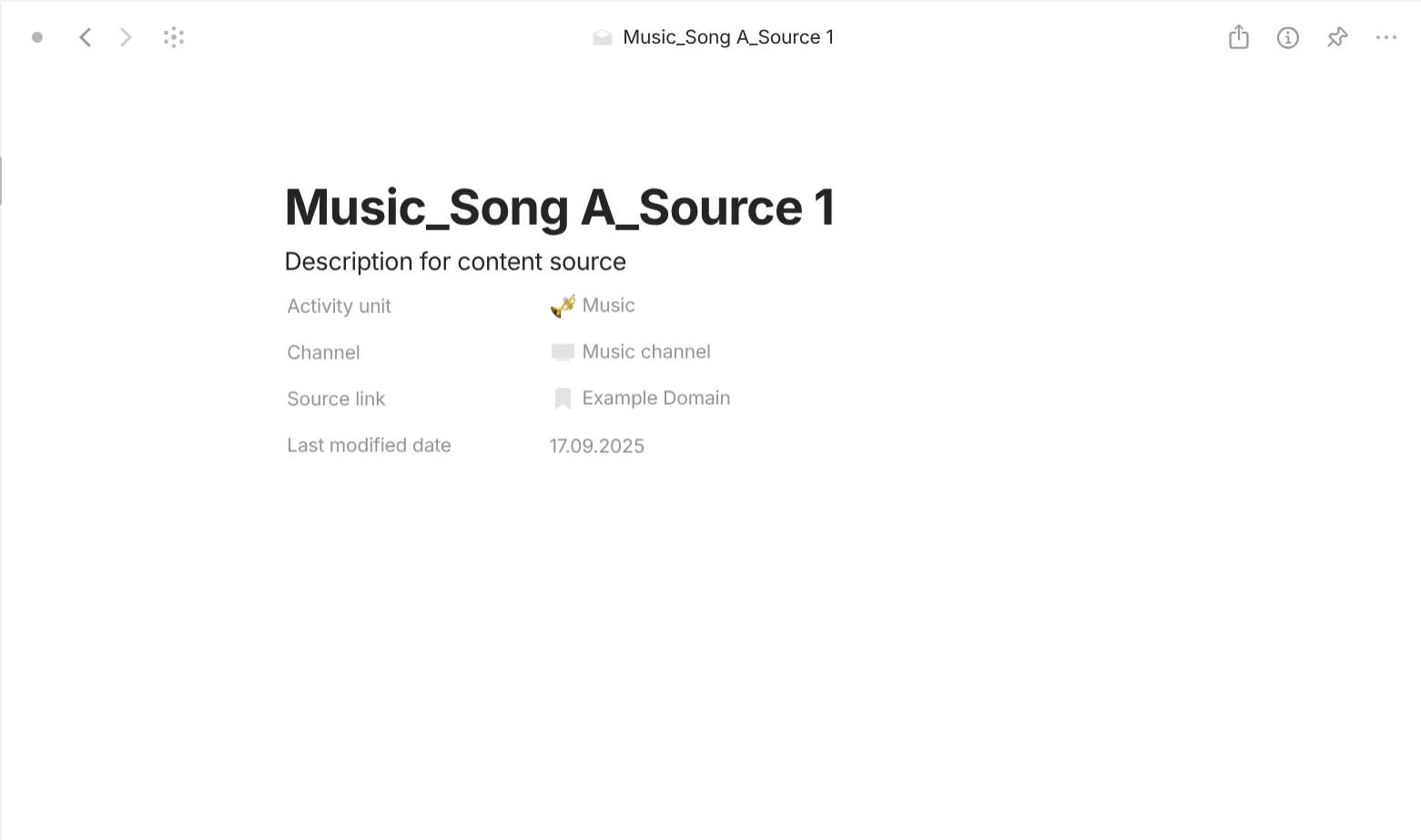This screenshot has width=1421, height=840.
Task: Click the bookmark icon beside Example Domain
Action: 563,399
